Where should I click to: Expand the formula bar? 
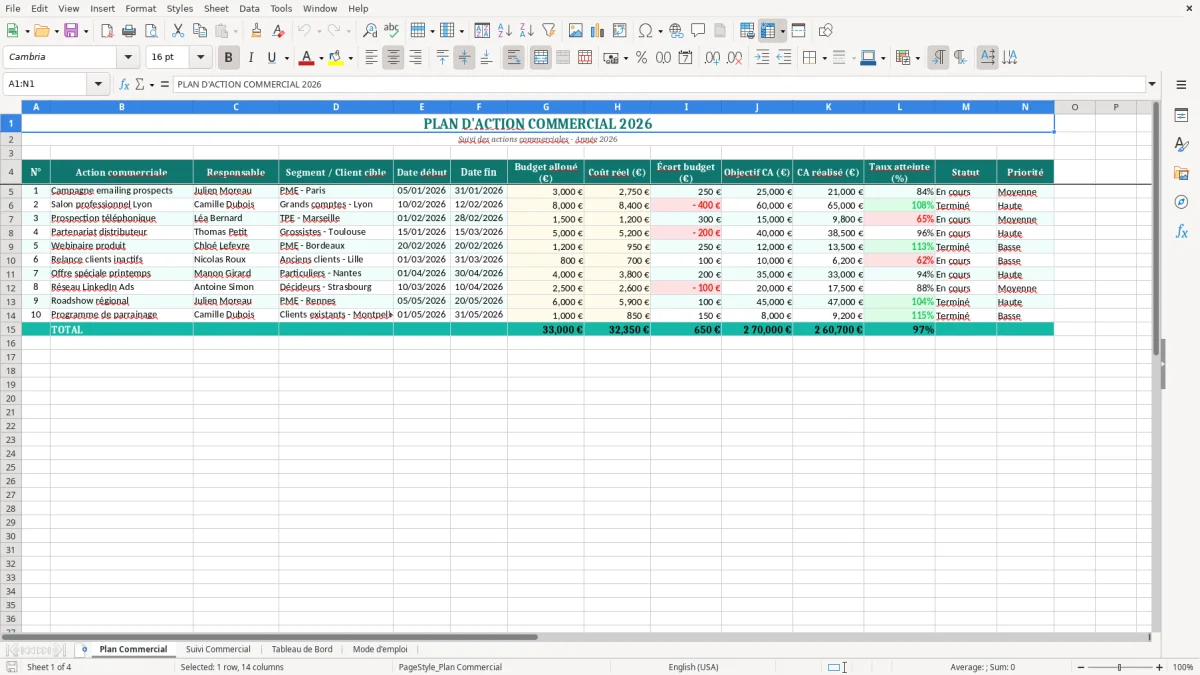1152,84
